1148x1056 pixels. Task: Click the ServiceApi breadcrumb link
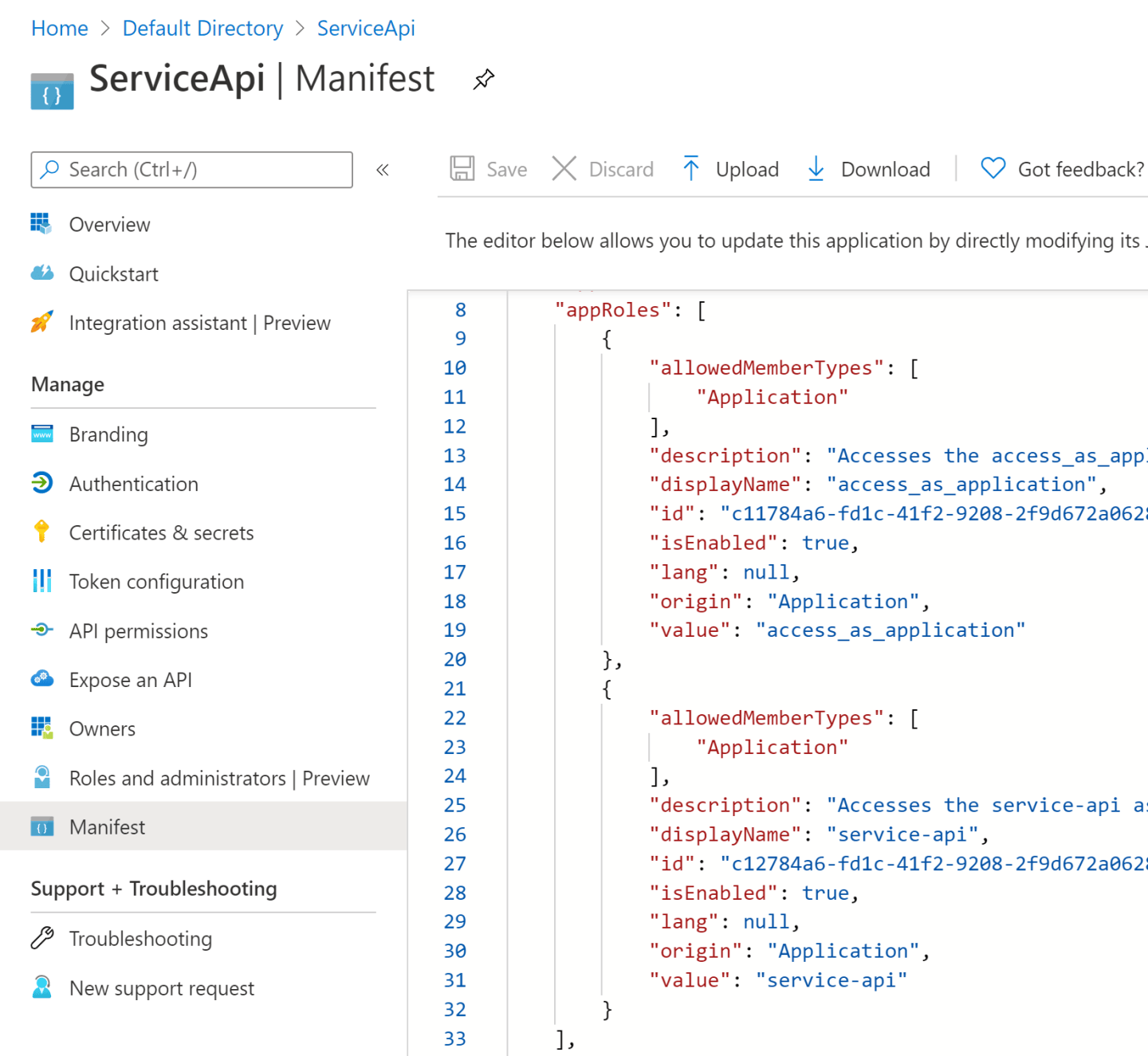[x=366, y=29]
